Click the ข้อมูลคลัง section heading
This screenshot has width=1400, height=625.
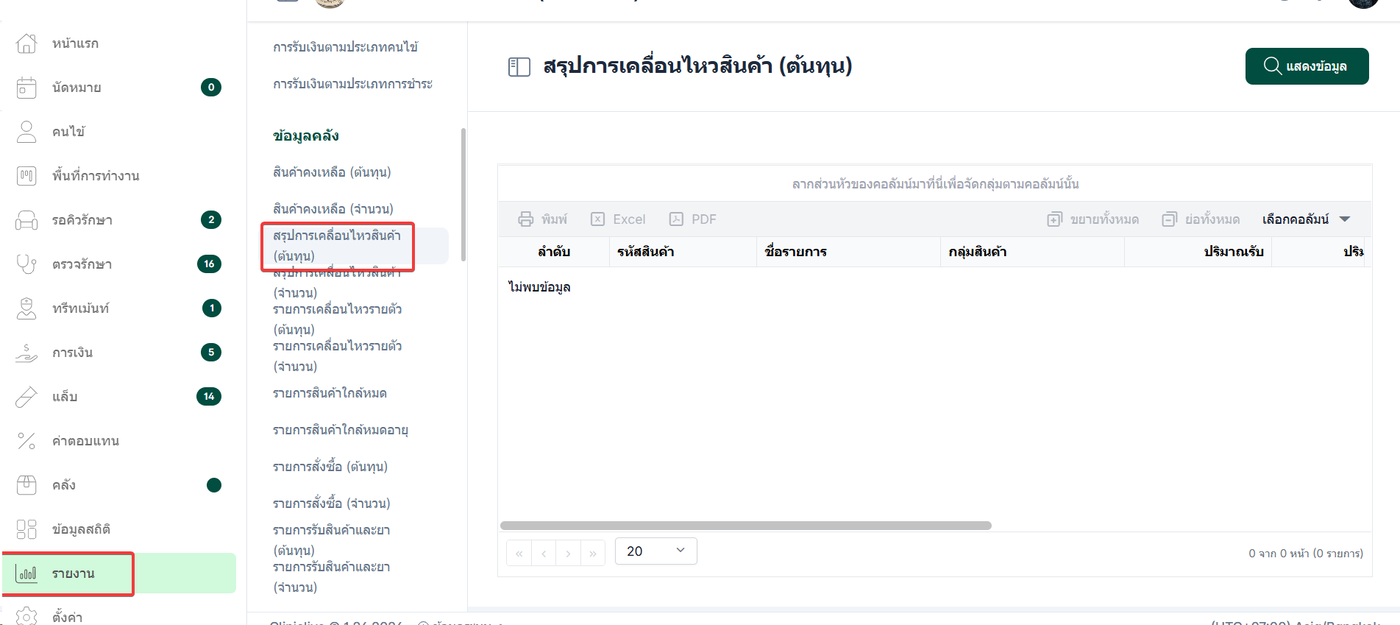307,136
